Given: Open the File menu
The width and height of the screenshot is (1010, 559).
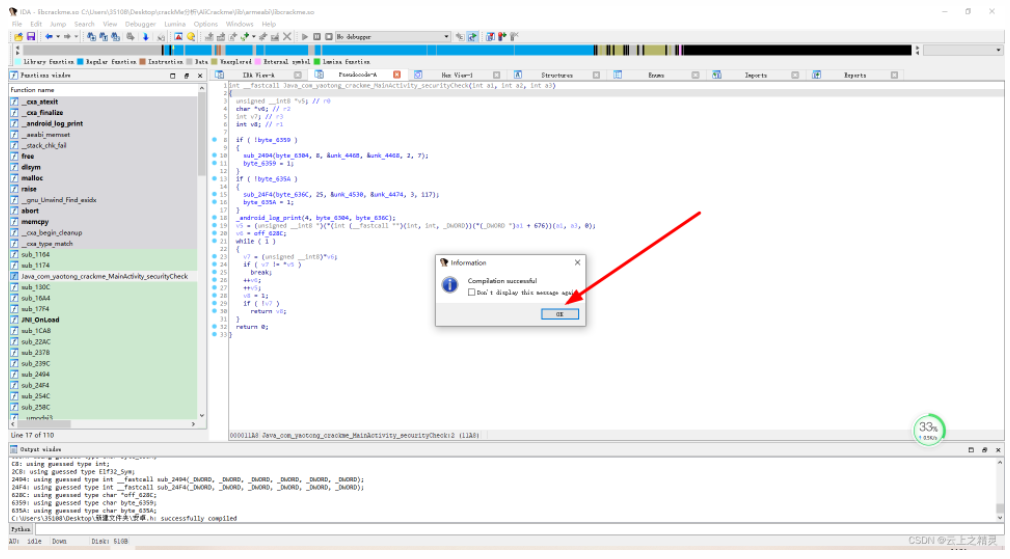Looking at the screenshot, I should [x=17, y=24].
